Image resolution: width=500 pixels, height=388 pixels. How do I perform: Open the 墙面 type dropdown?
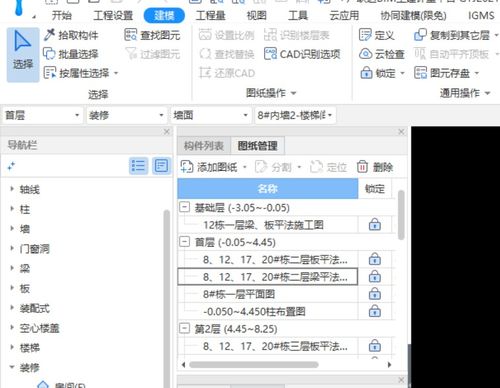coord(210,115)
